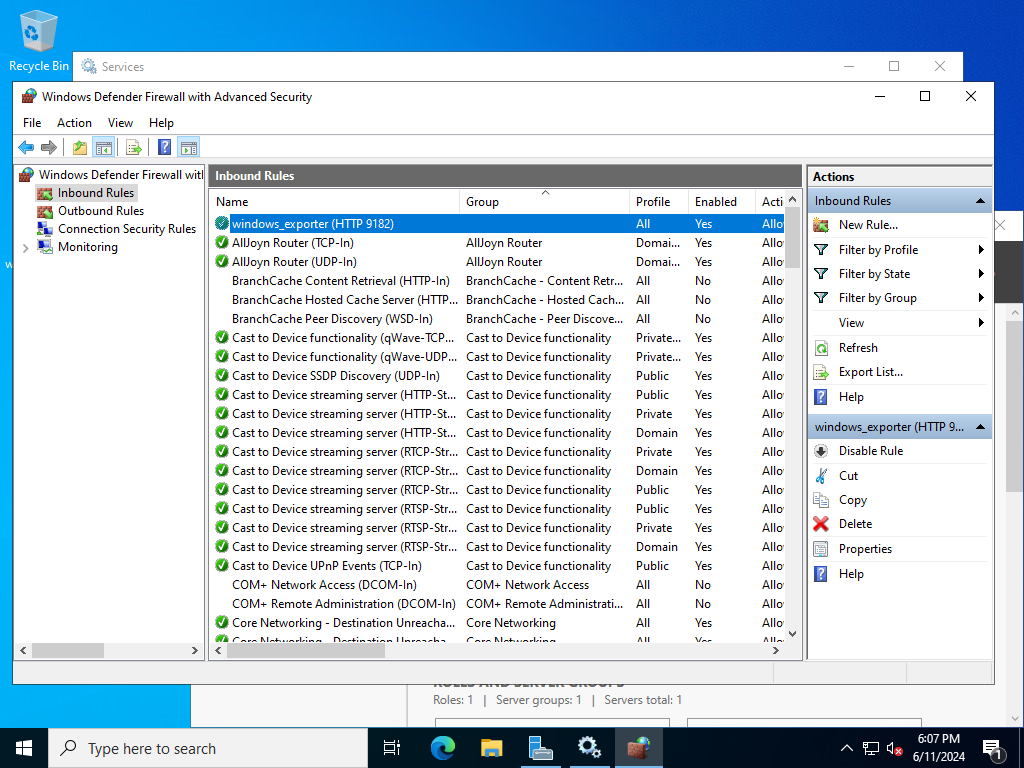The width and height of the screenshot is (1024, 768).
Task: Click the rule list vertical scrollbar down arrow
Action: coord(793,633)
